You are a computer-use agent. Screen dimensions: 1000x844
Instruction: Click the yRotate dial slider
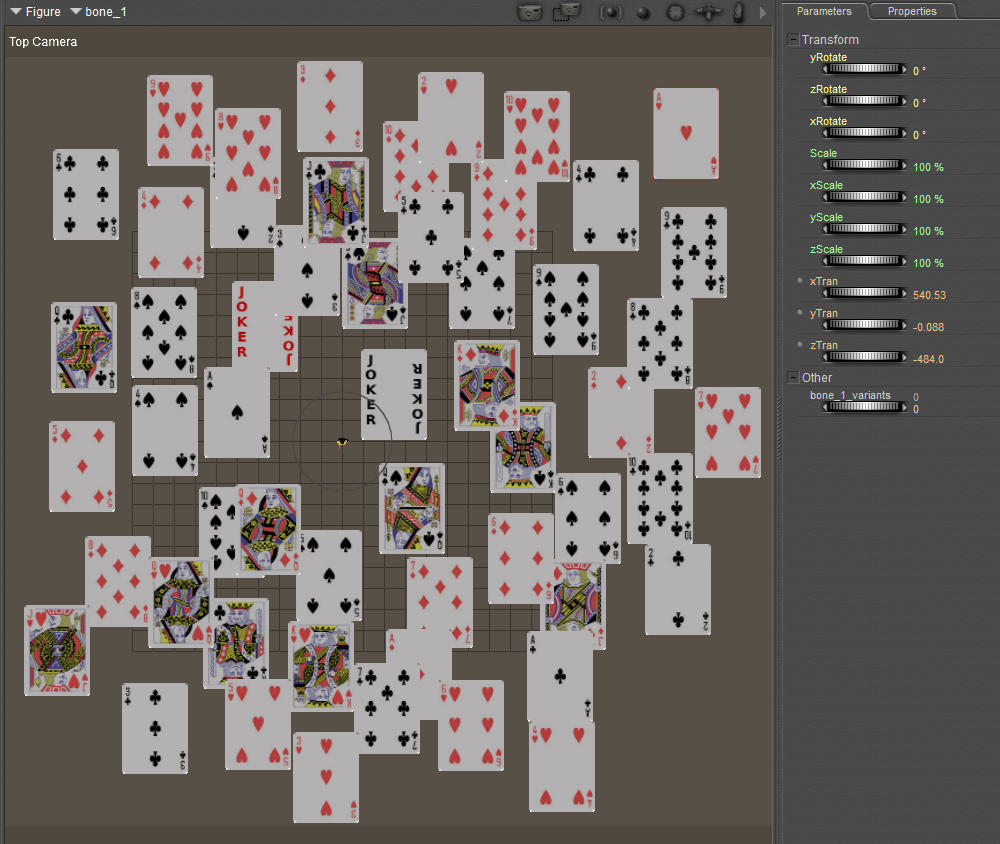[864, 69]
